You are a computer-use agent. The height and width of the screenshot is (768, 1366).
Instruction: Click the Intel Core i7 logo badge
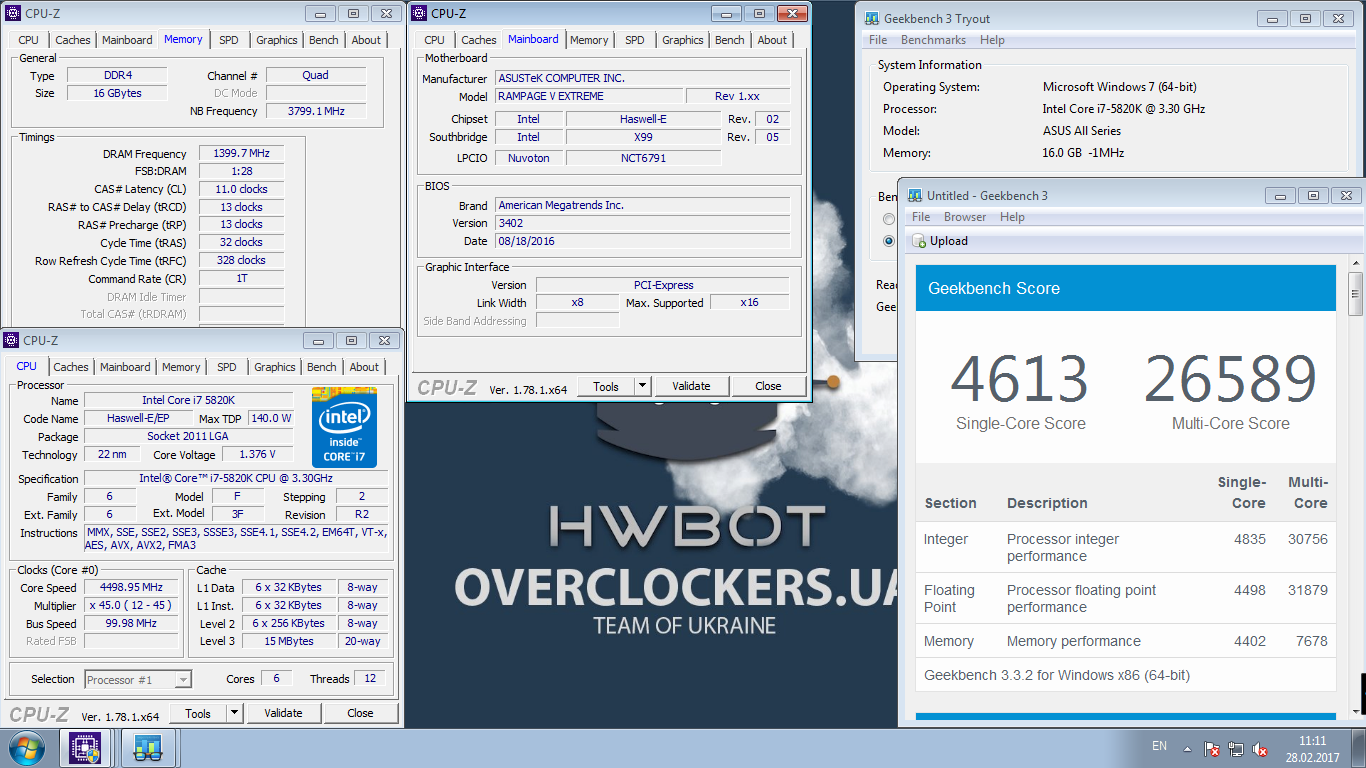[x=344, y=428]
